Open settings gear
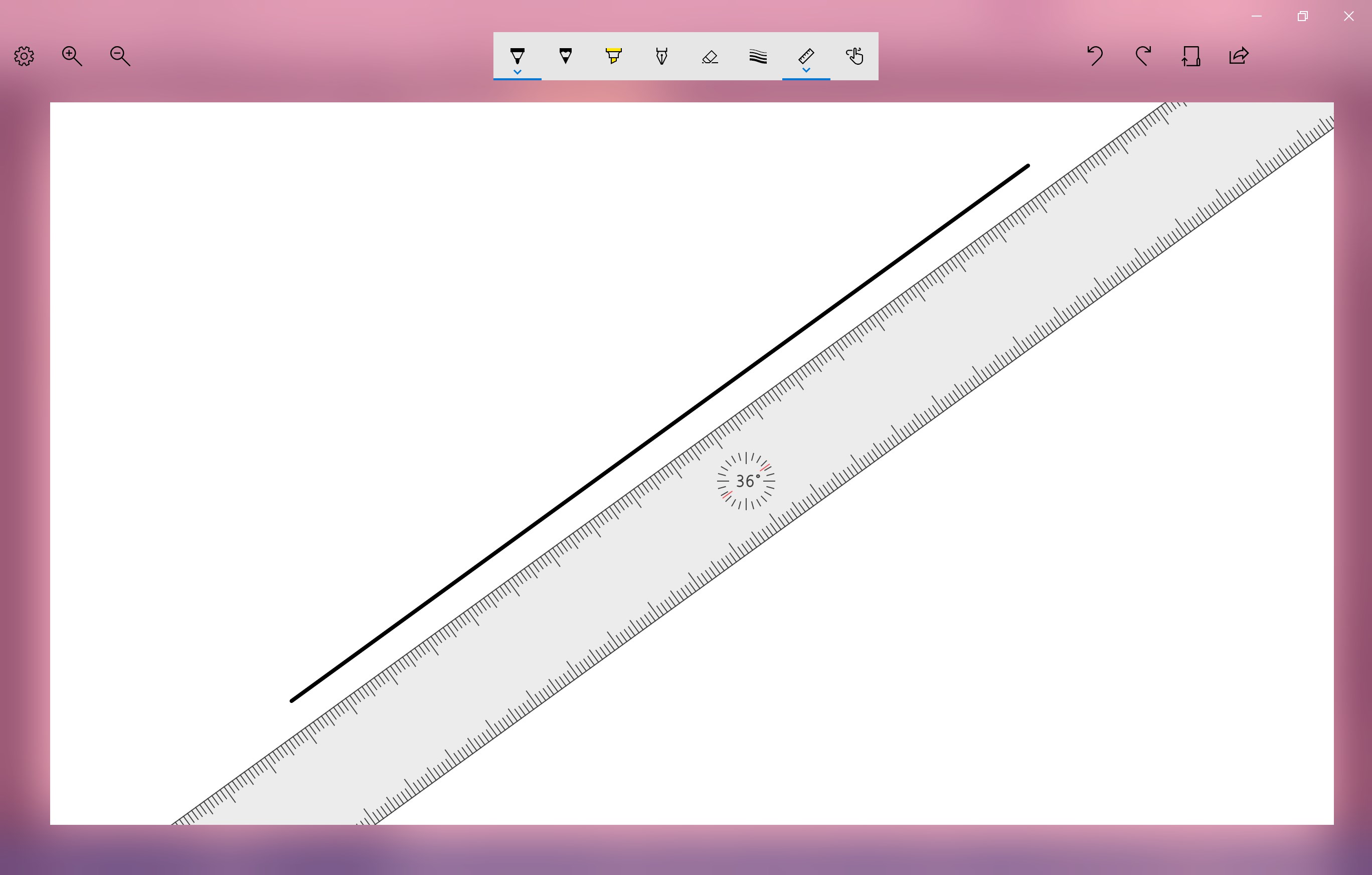Image resolution: width=1372 pixels, height=875 pixels. (24, 56)
